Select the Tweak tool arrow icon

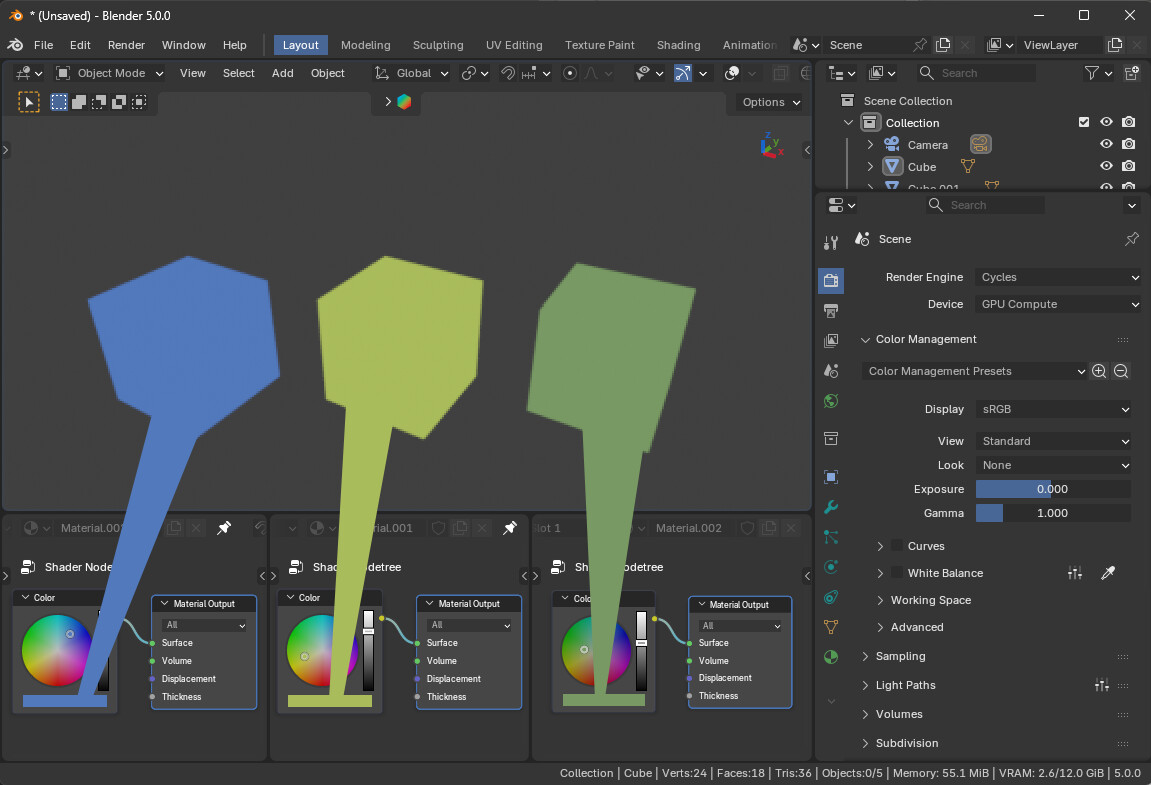click(29, 102)
